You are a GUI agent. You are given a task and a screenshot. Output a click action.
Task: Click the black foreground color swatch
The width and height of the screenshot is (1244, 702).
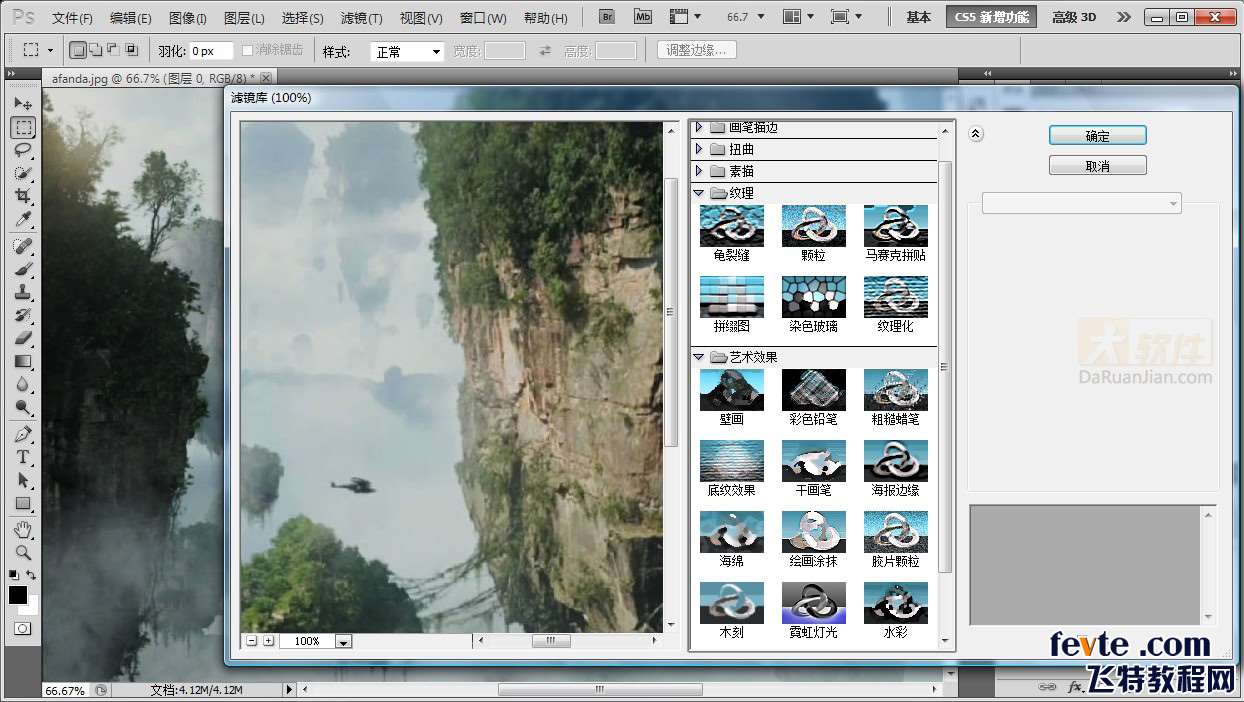[x=18, y=595]
